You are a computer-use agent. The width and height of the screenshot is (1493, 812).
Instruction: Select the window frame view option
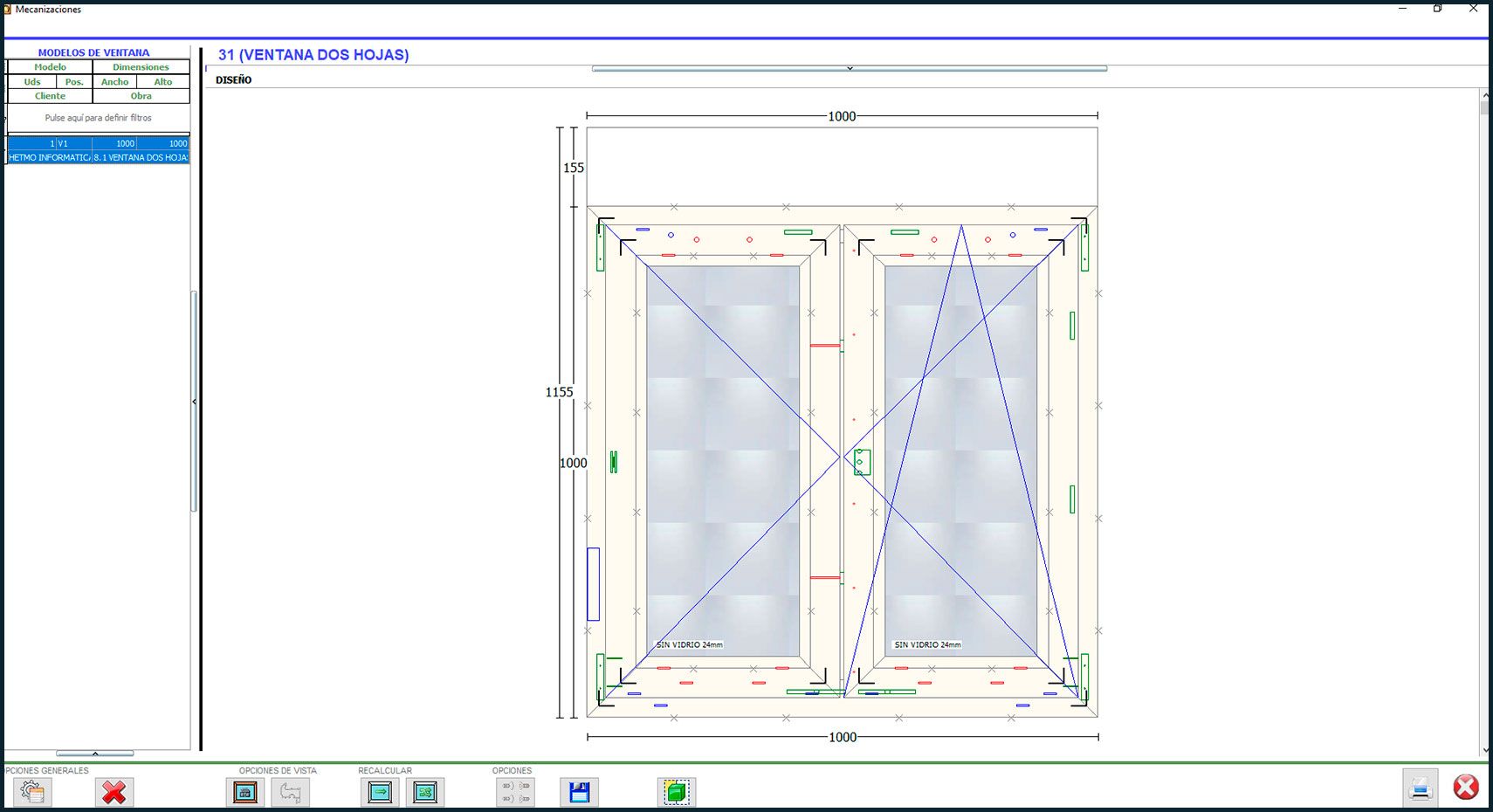pos(245,792)
